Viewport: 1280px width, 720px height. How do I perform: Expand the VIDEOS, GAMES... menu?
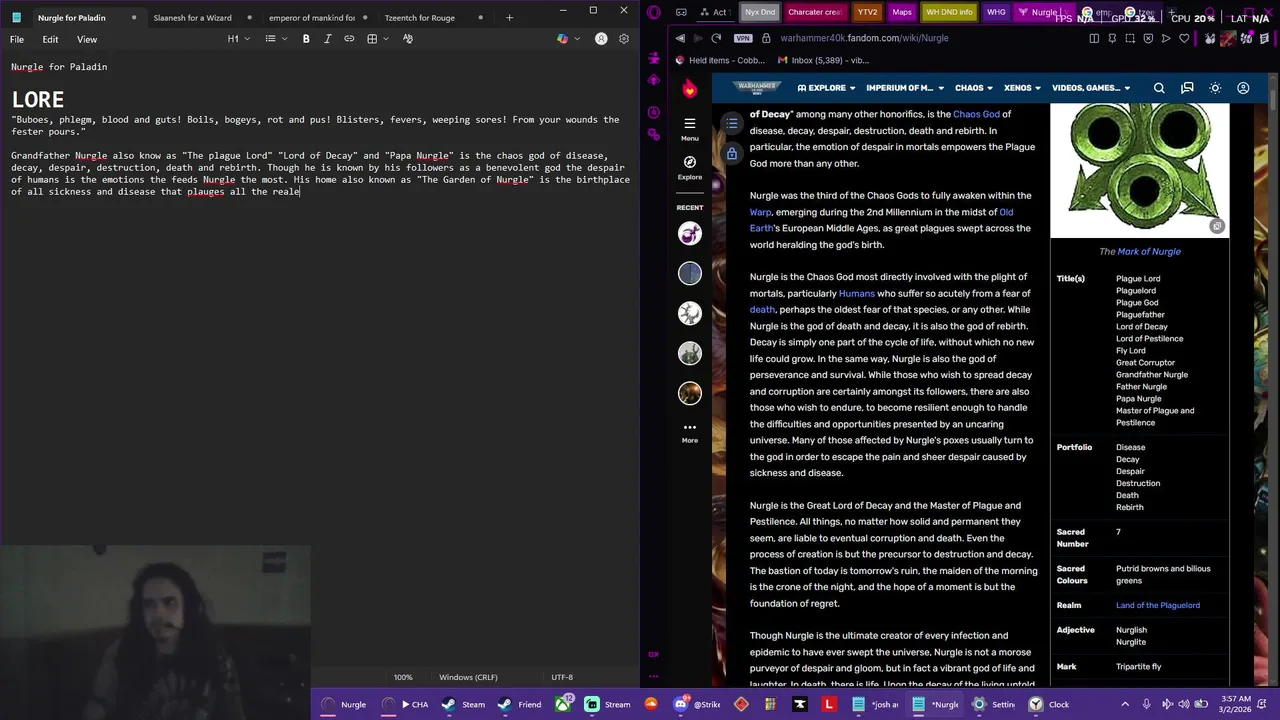1090,88
